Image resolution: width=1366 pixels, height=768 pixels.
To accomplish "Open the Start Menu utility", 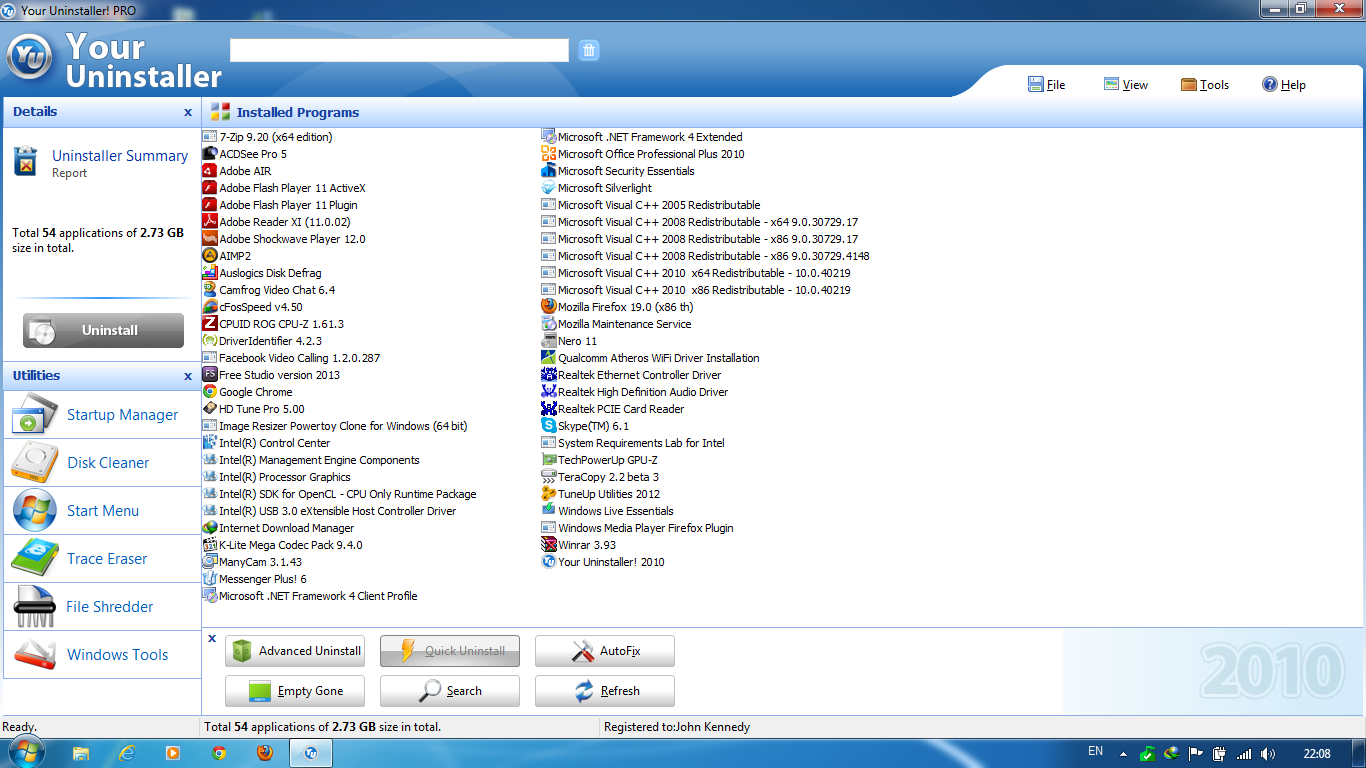I will point(102,511).
